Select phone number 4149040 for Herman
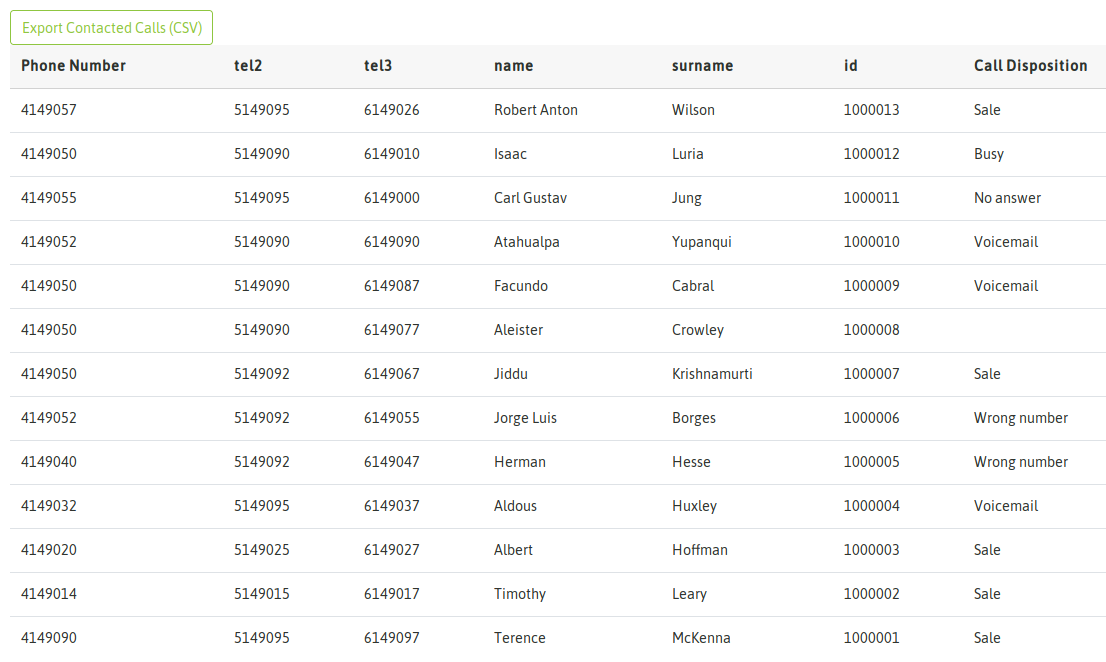The height and width of the screenshot is (662, 1106). click(49, 462)
